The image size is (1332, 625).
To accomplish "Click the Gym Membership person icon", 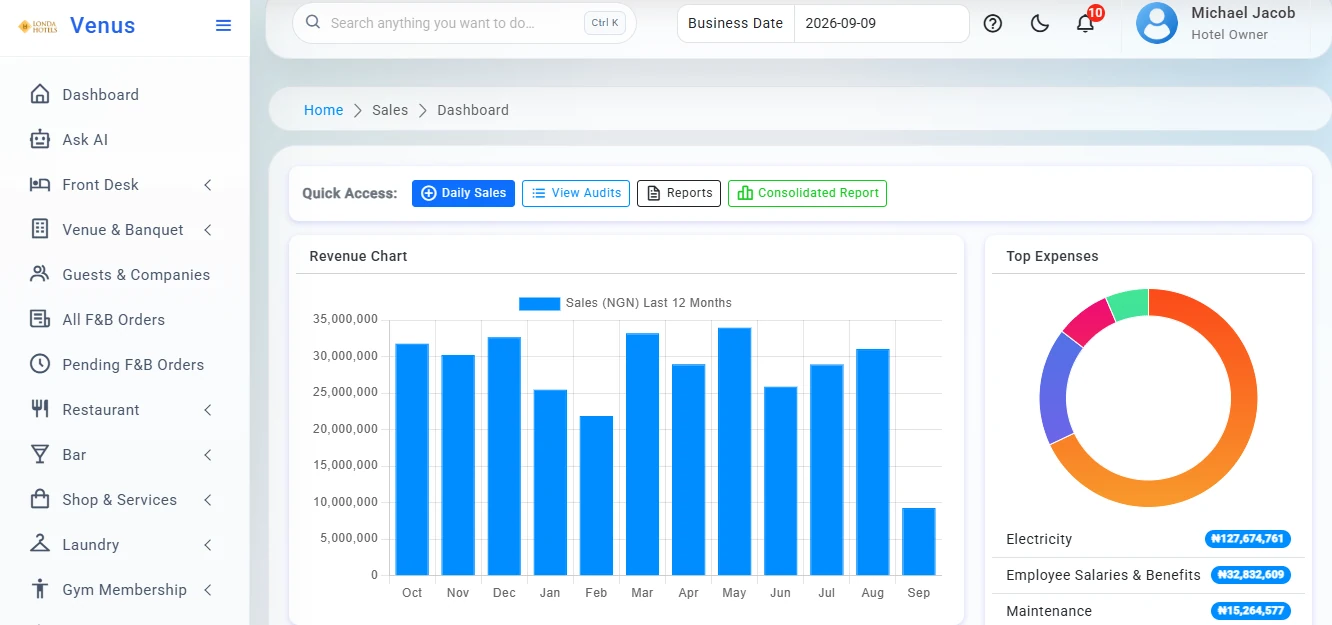I will 40,589.
